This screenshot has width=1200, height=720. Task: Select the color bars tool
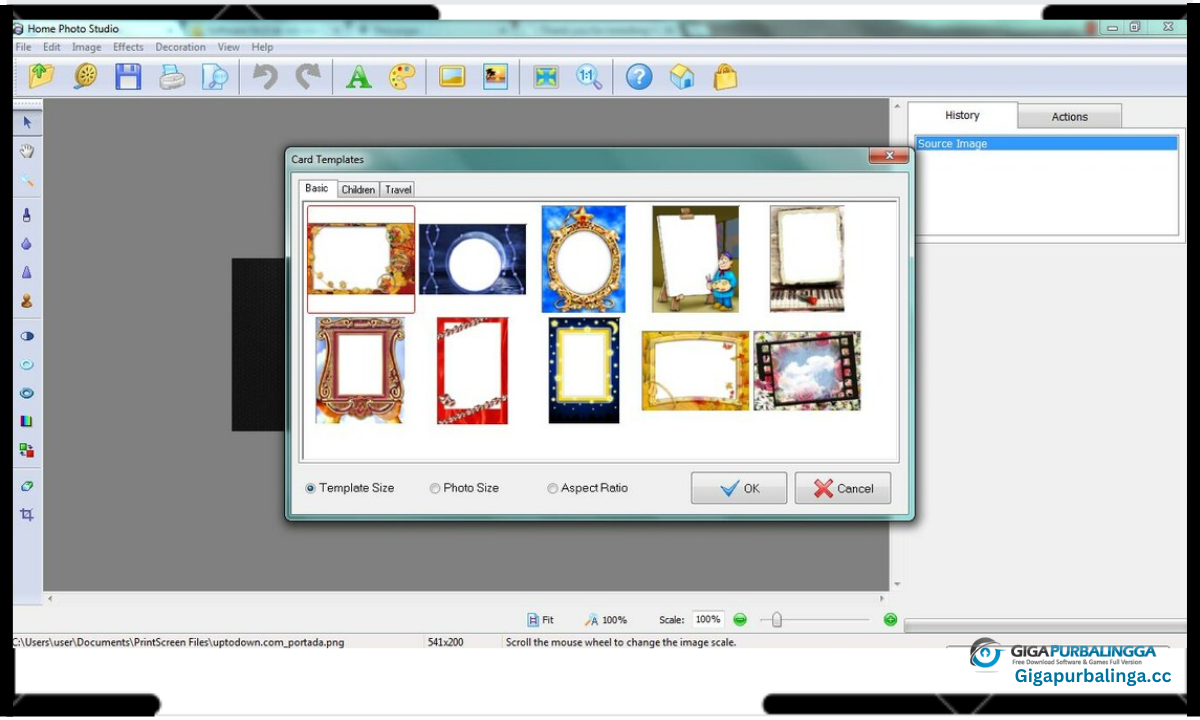(27, 422)
